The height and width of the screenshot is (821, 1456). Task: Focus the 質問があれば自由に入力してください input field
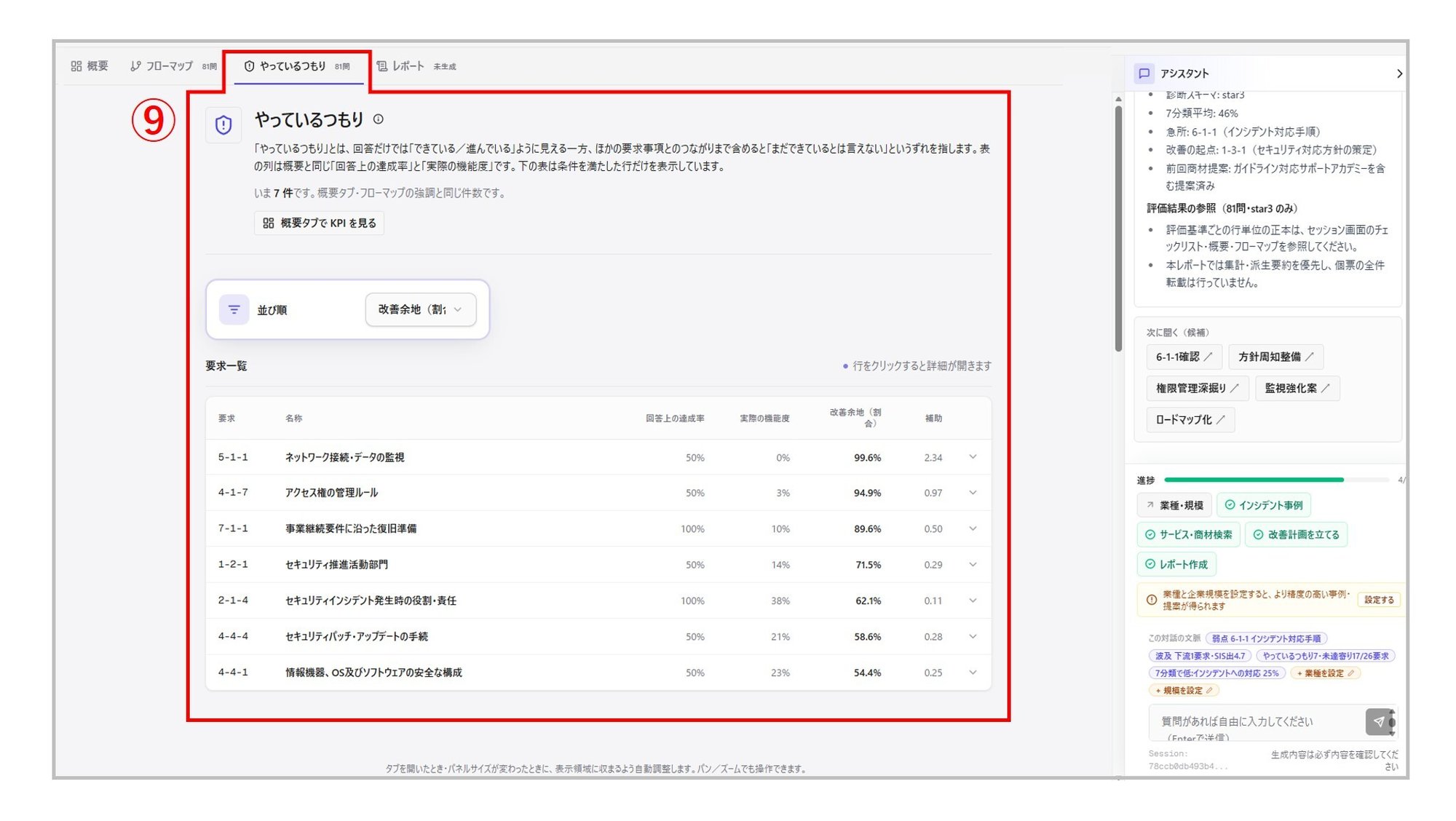coord(1257,723)
